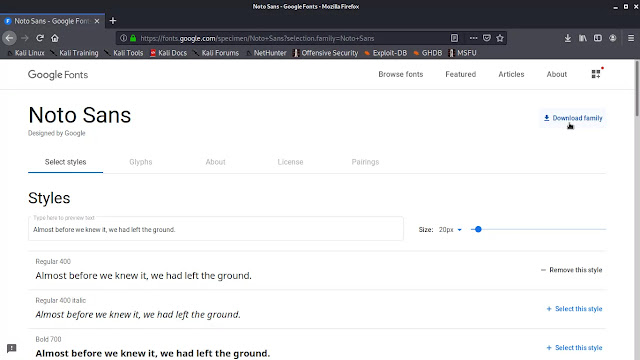This screenshot has width=640, height=360.
Task: Show sidebars icon in Firefox toolbar
Action: [x=598, y=38]
